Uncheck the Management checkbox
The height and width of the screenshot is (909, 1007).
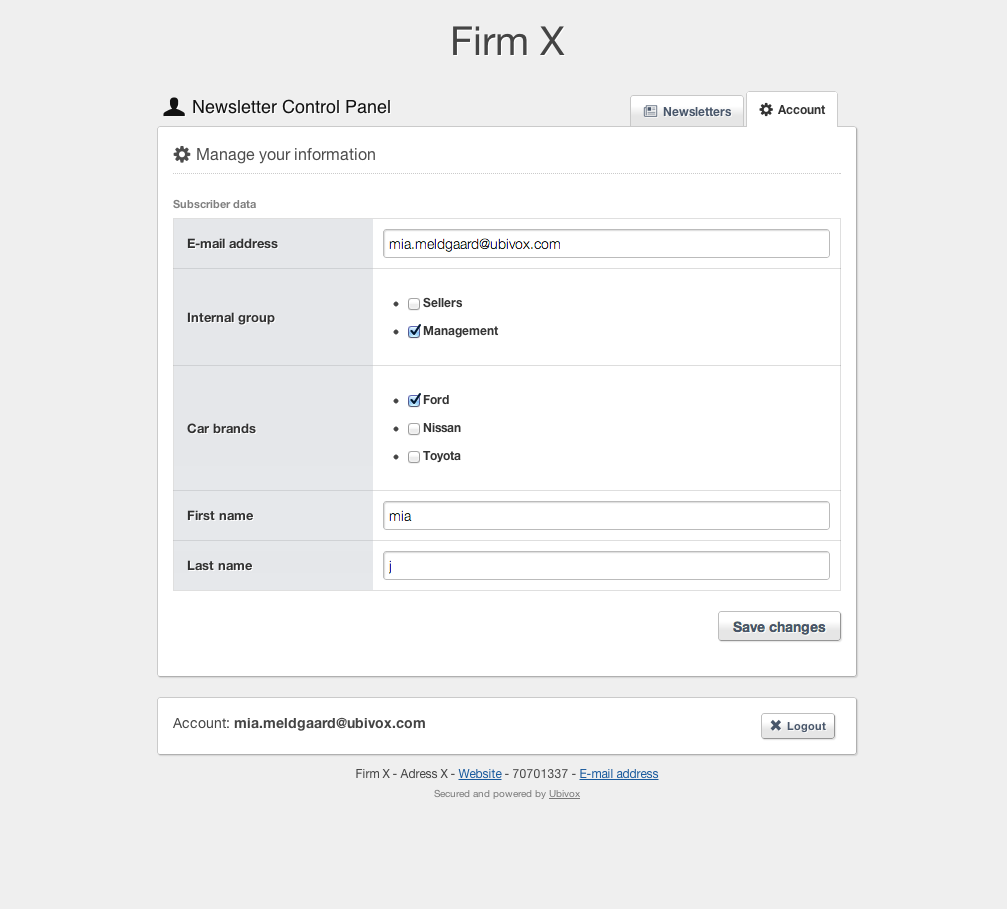click(x=414, y=331)
